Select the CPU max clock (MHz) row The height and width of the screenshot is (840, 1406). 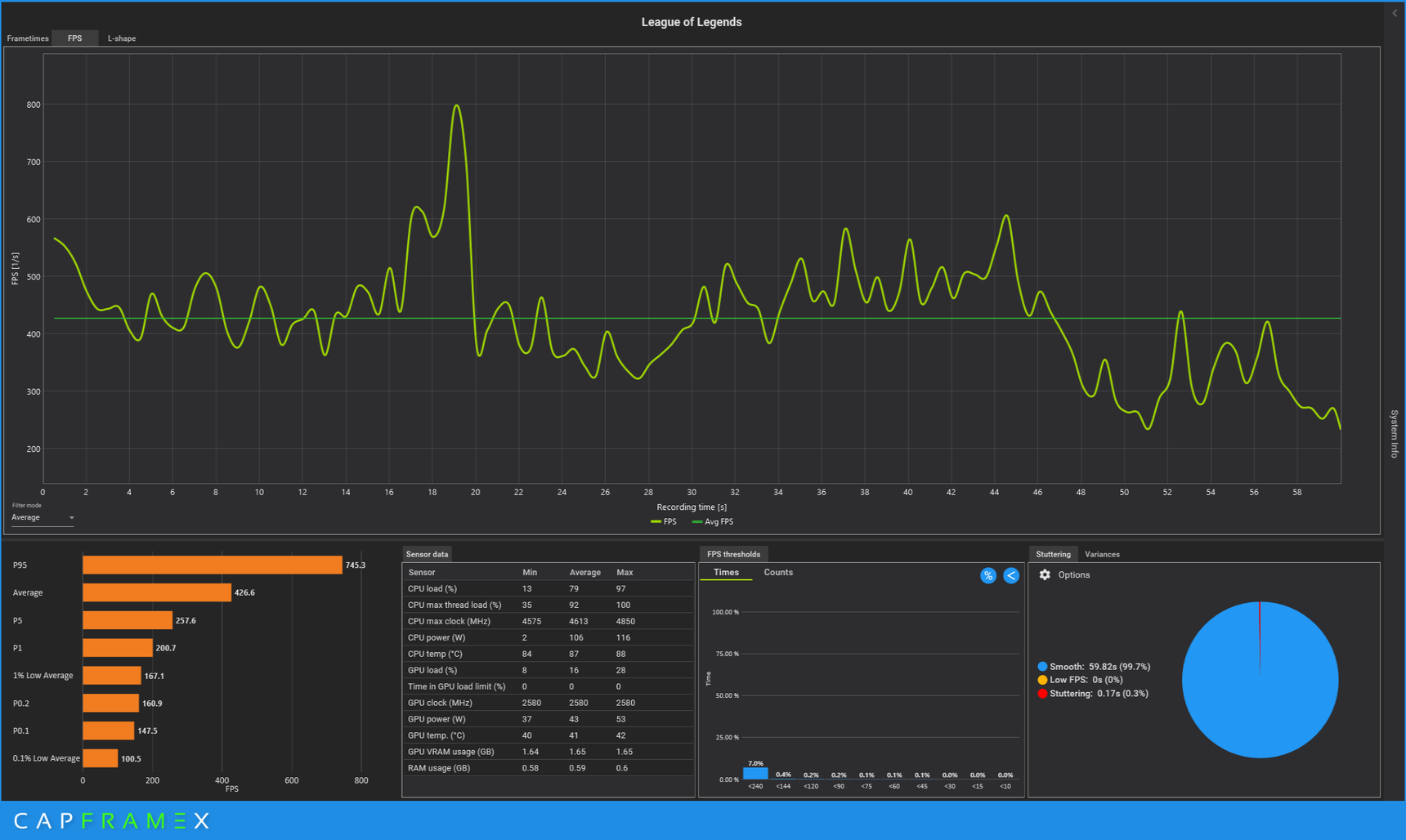point(548,621)
